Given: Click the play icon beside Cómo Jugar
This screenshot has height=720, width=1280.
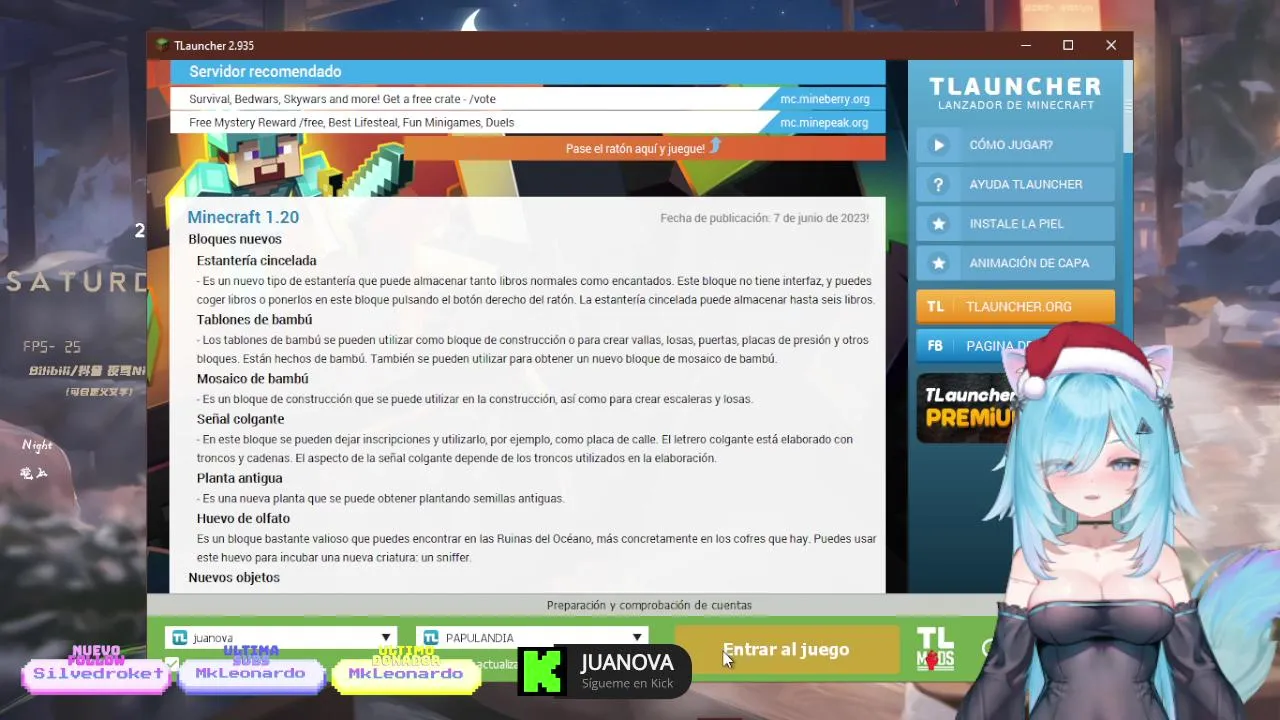Looking at the screenshot, I should coord(938,145).
